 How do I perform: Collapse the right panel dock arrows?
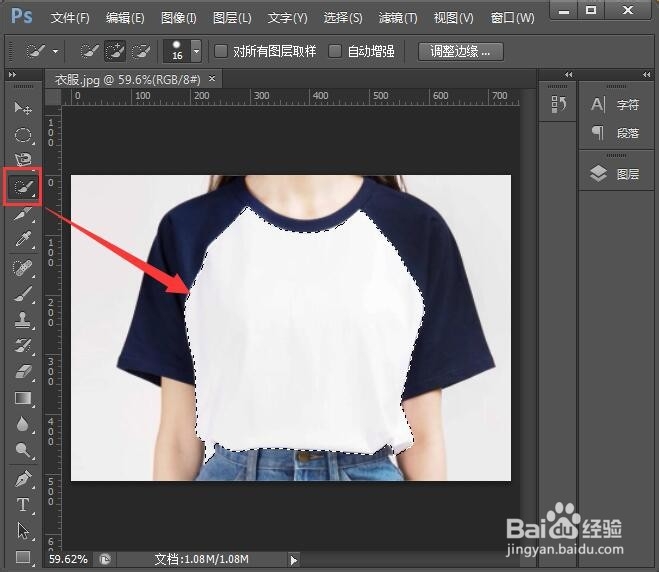tap(647, 74)
